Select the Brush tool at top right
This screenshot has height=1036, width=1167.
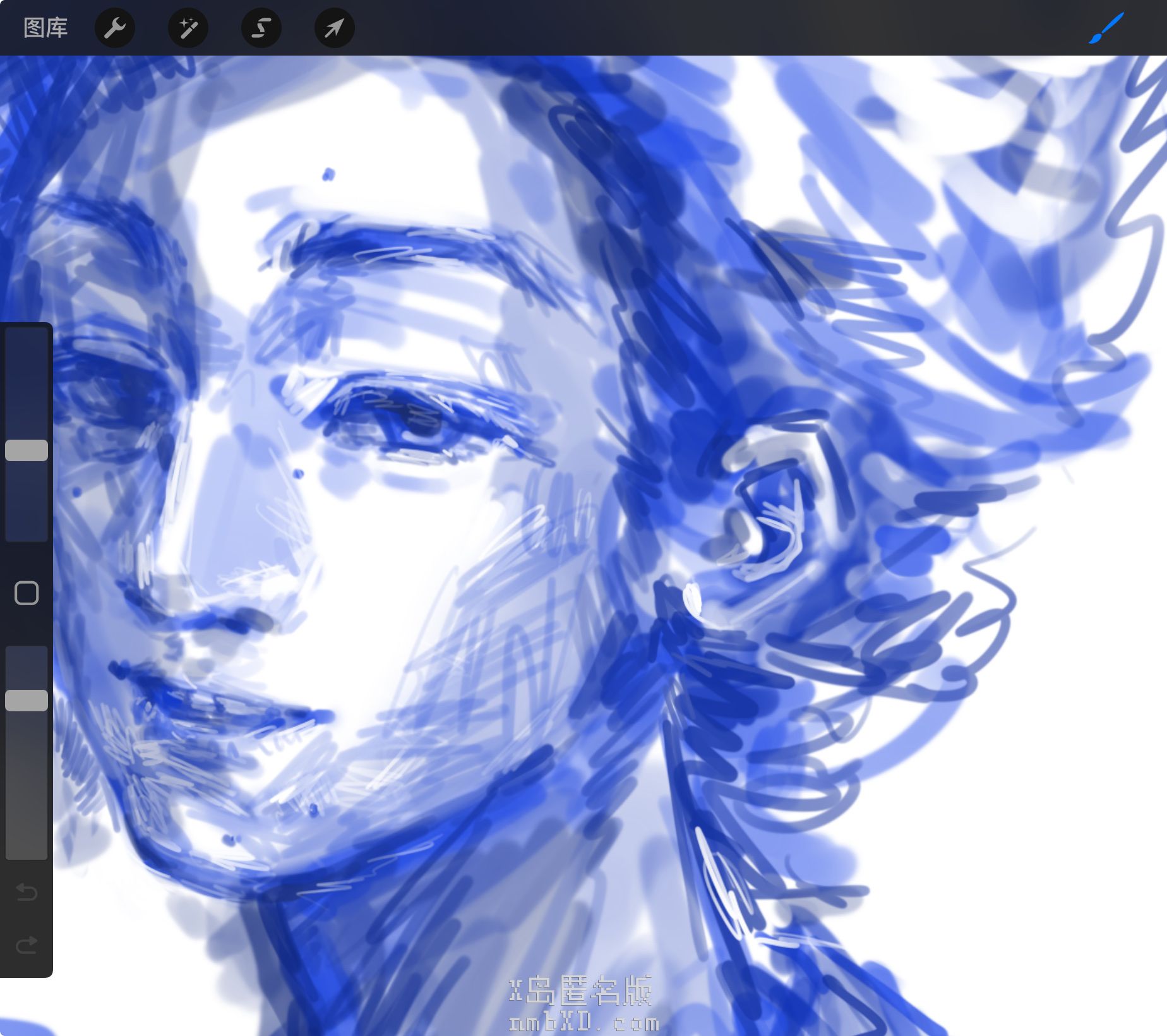click(1106, 28)
